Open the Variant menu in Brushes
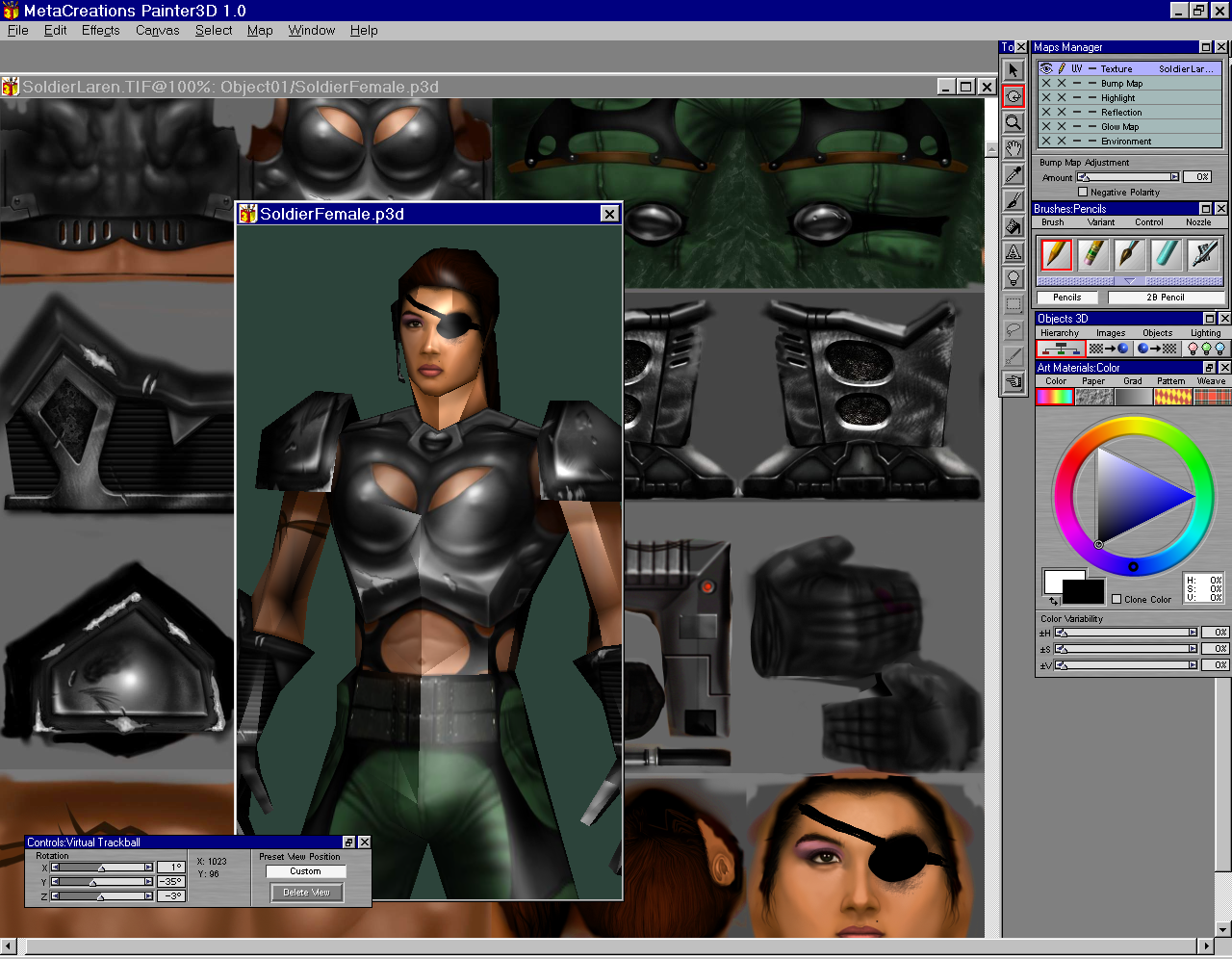1232x959 pixels. [1101, 222]
